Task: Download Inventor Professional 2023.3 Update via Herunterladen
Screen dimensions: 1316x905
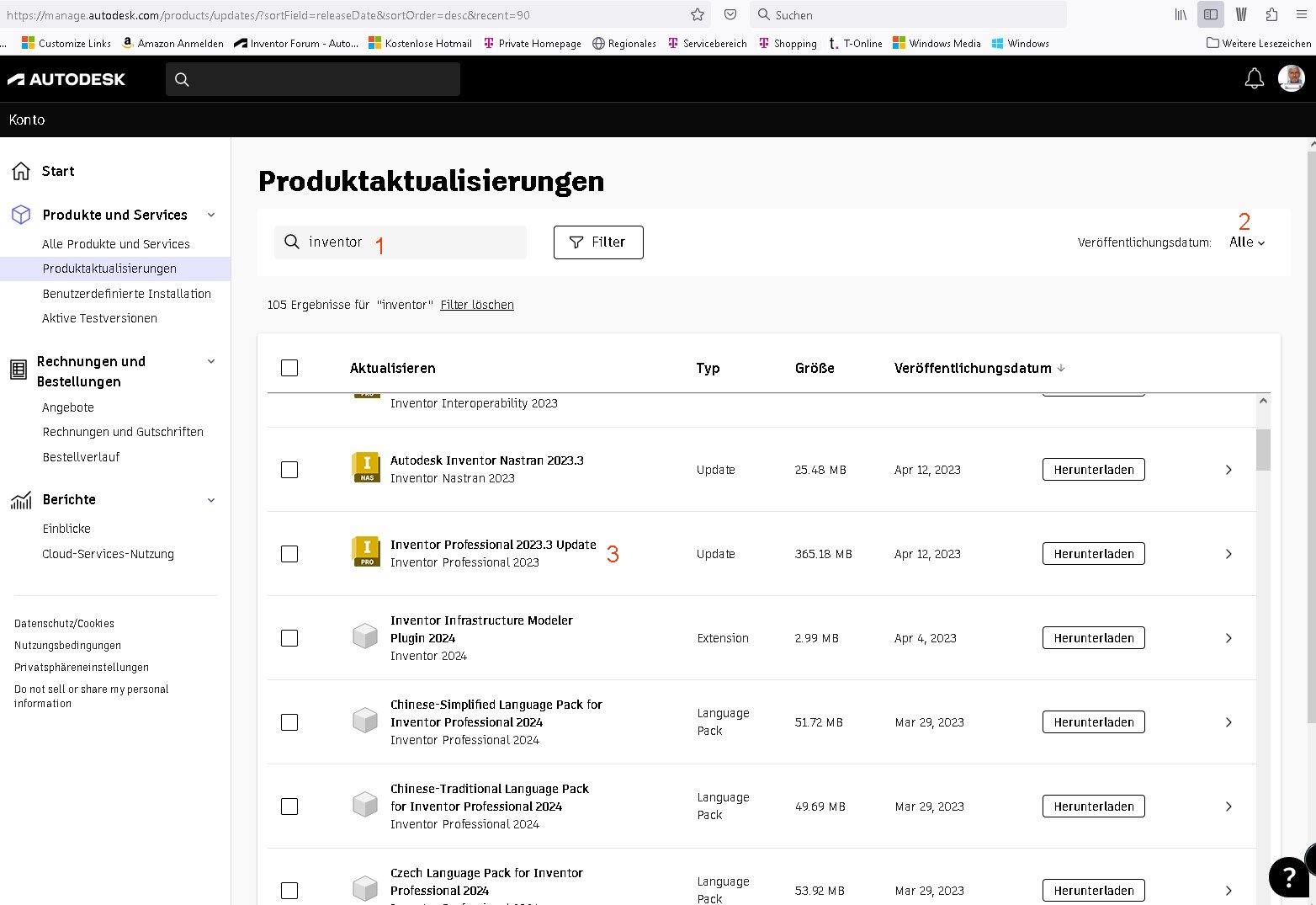Action: [1094, 554]
